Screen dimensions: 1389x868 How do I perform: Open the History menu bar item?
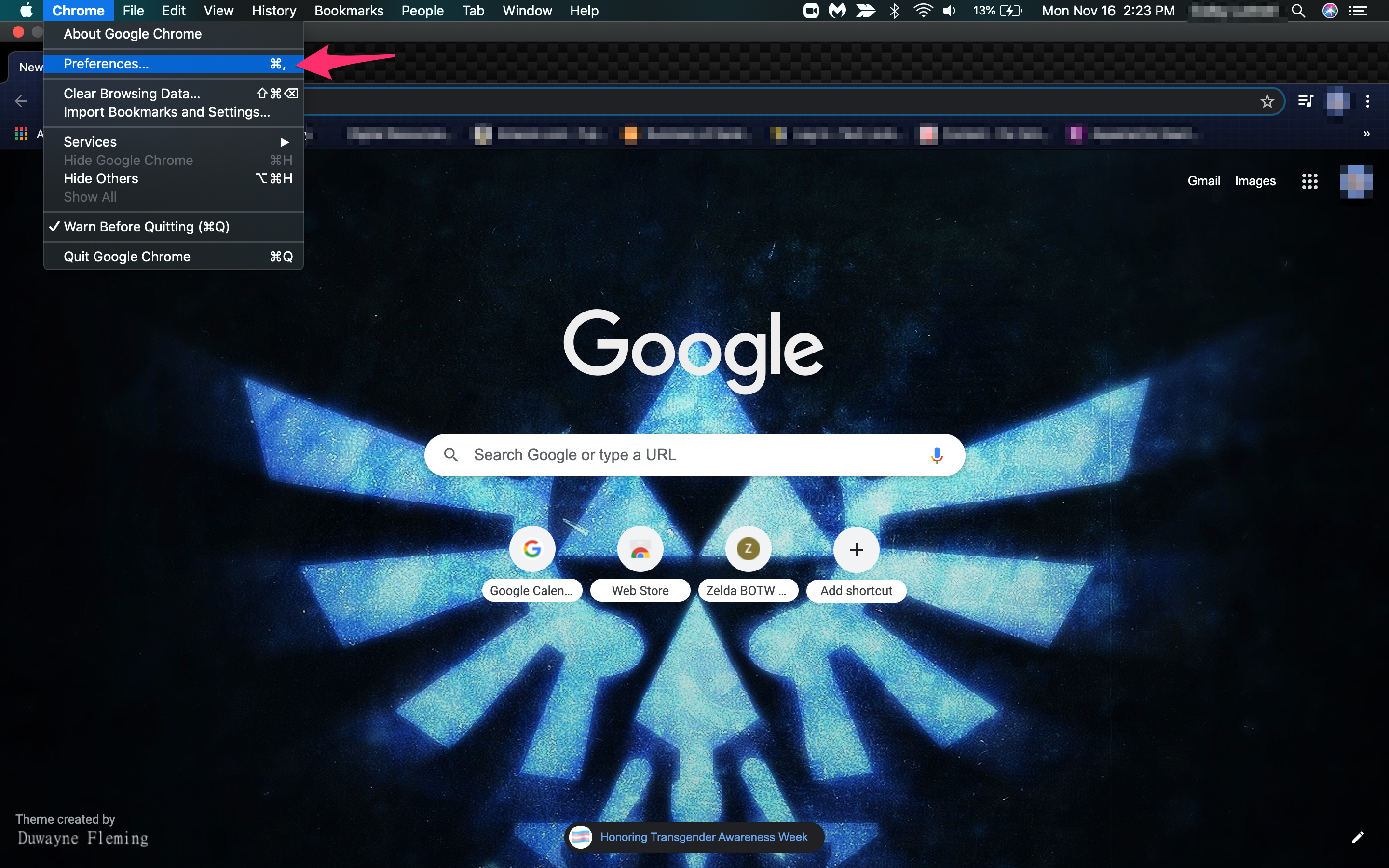tap(274, 11)
